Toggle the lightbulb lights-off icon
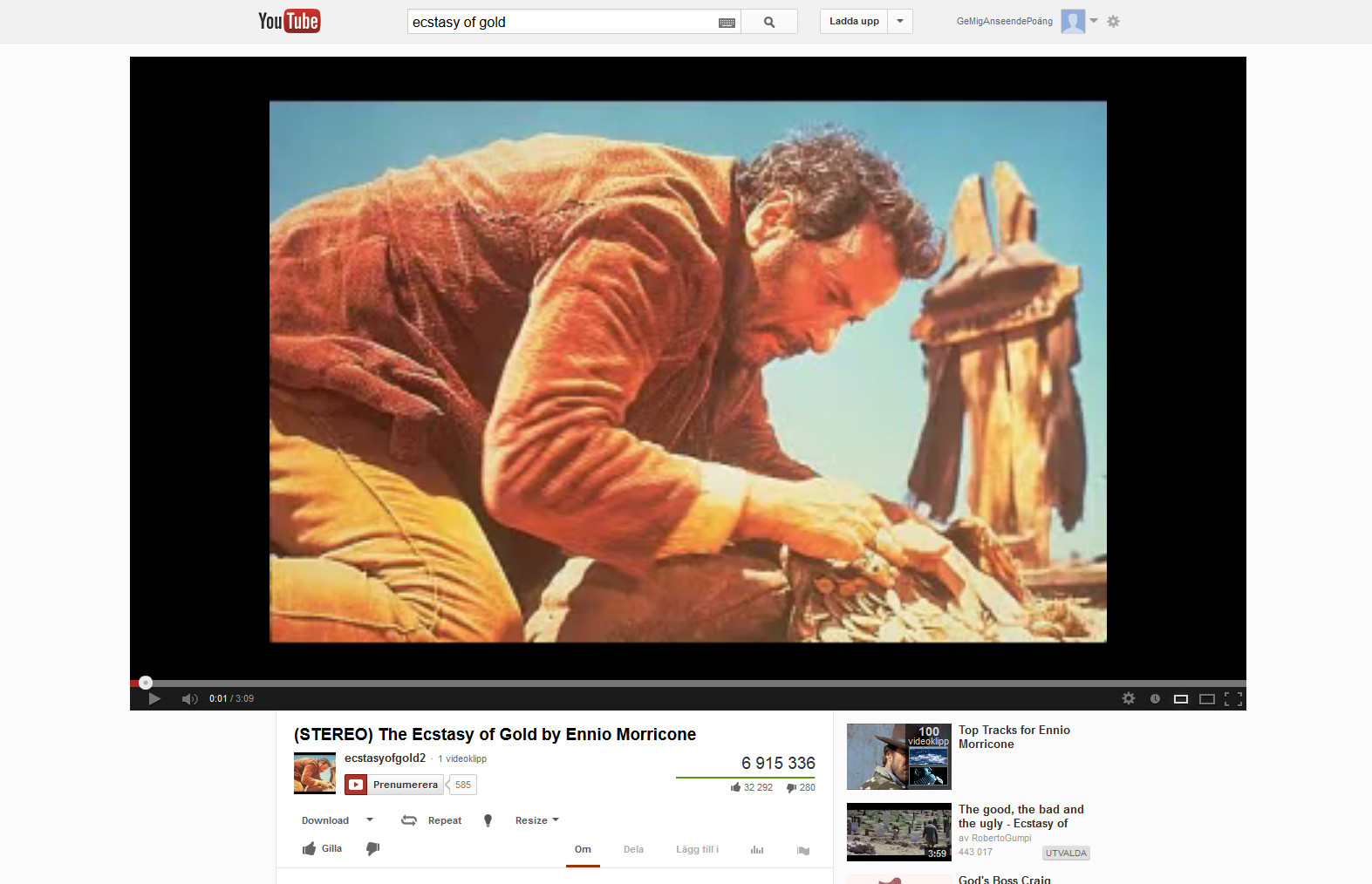 tap(488, 820)
